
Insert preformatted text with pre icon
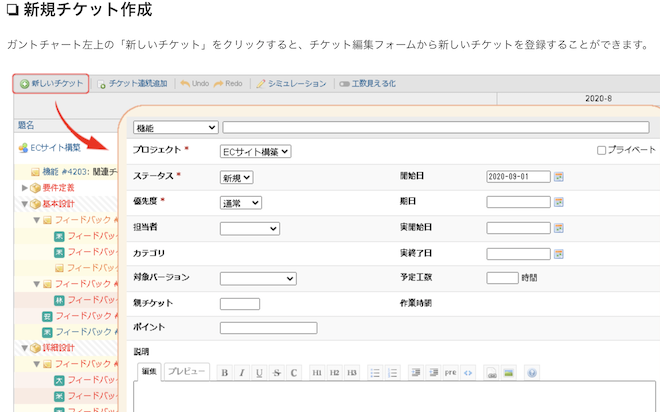450,373
